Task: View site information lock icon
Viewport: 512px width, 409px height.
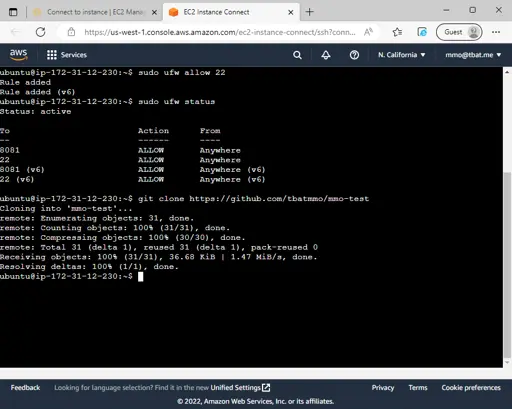Action: click(x=71, y=32)
